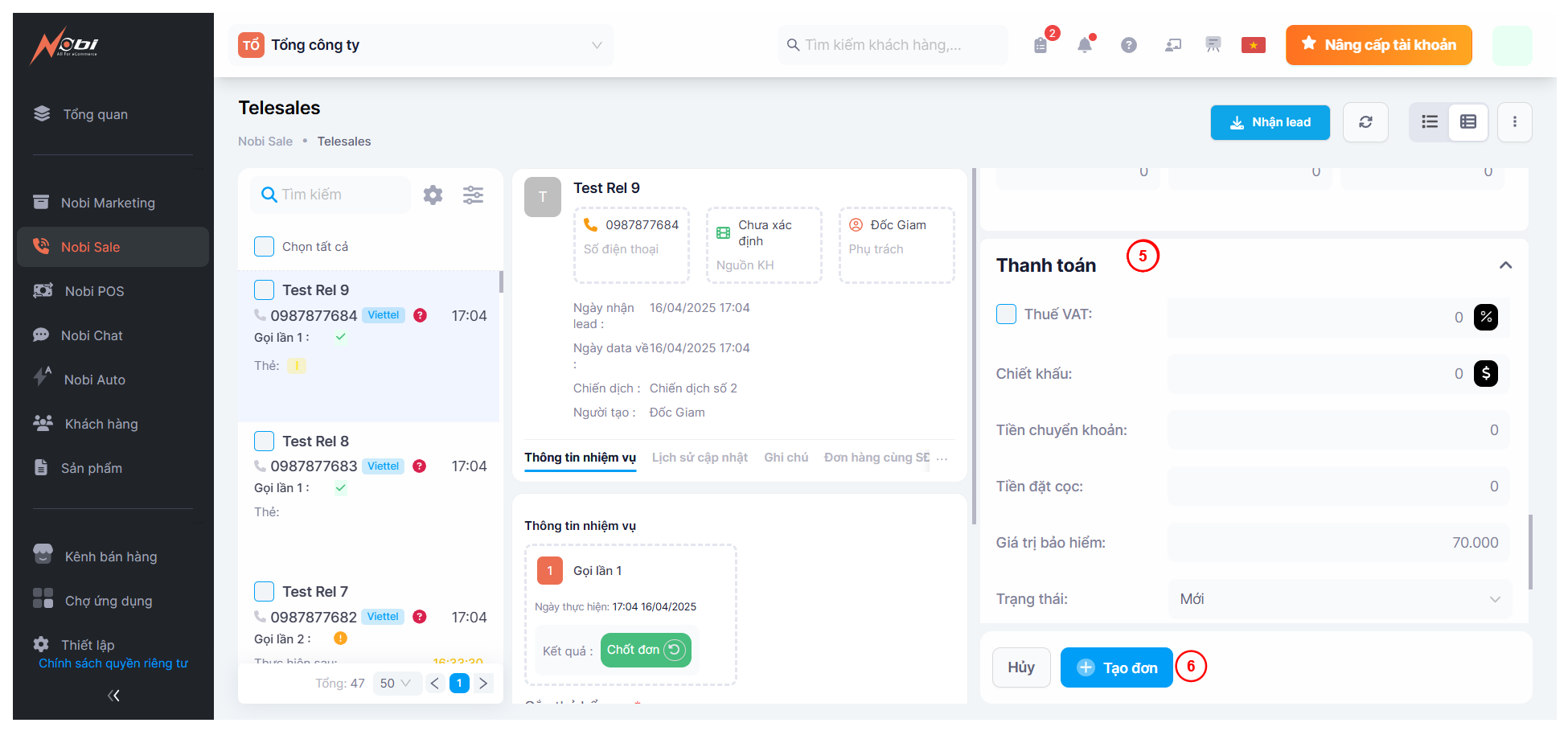This screenshot has height=731, width=1568.
Task: Open the three-dot more options menu
Action: point(1515,122)
